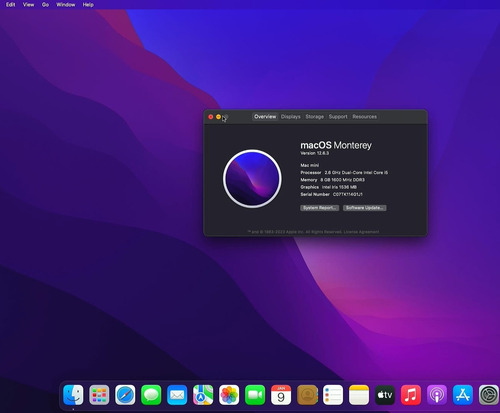Click the macOS Monterey title text
Viewport: 500px width, 413px height.
click(336, 145)
